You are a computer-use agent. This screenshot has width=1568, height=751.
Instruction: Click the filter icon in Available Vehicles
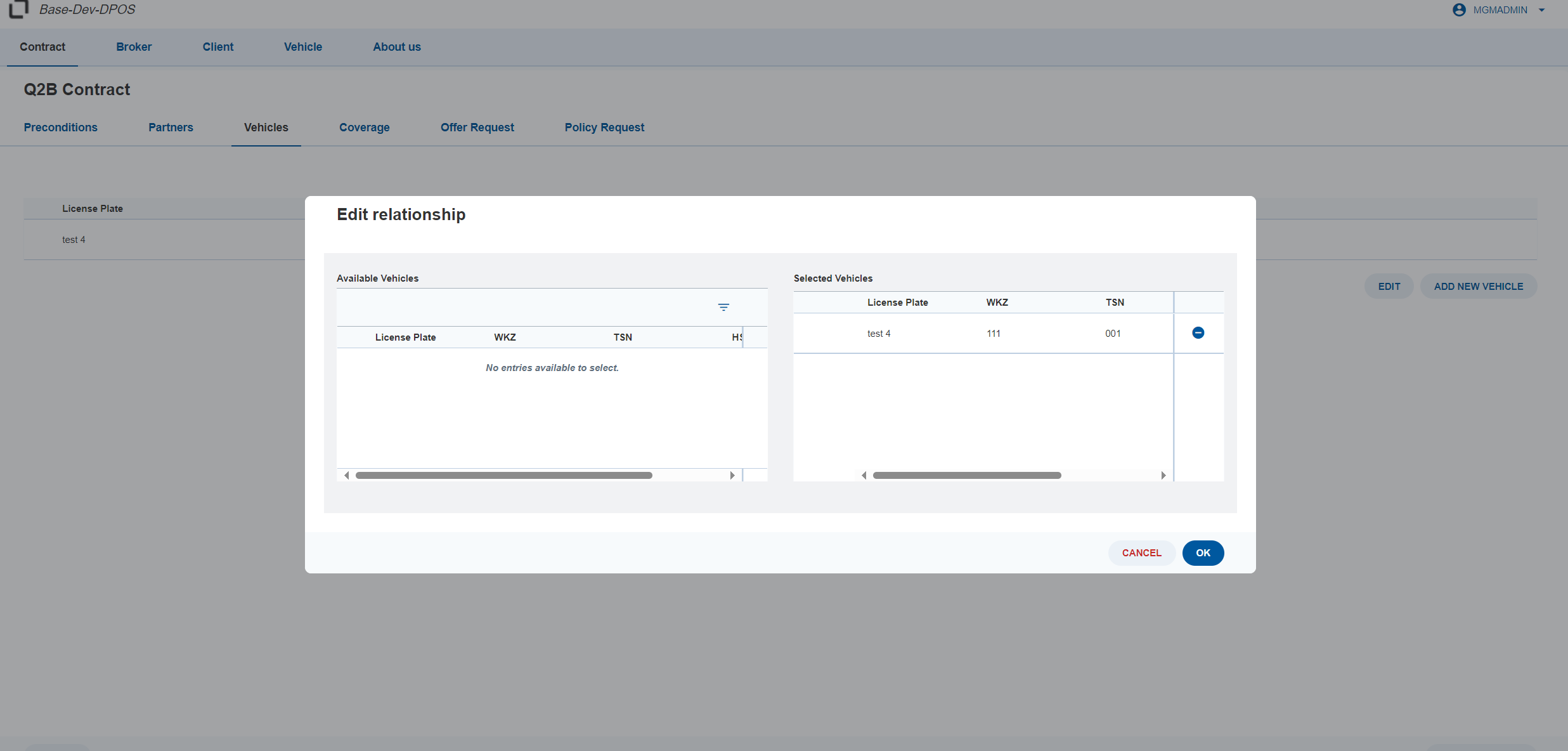tap(723, 308)
